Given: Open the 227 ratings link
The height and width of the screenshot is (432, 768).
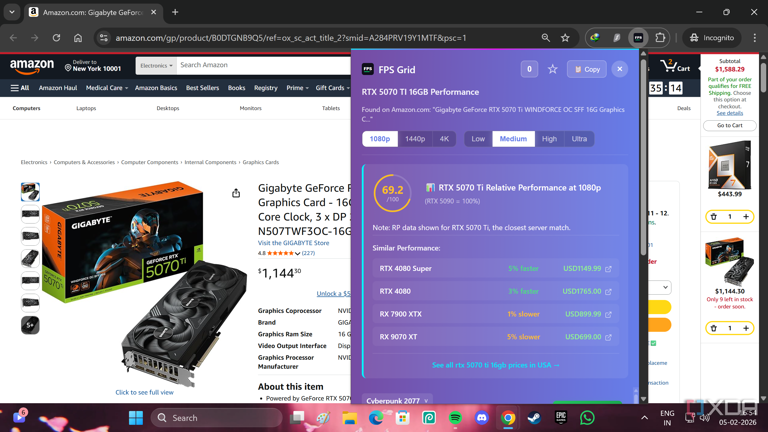Looking at the screenshot, I should pos(308,253).
